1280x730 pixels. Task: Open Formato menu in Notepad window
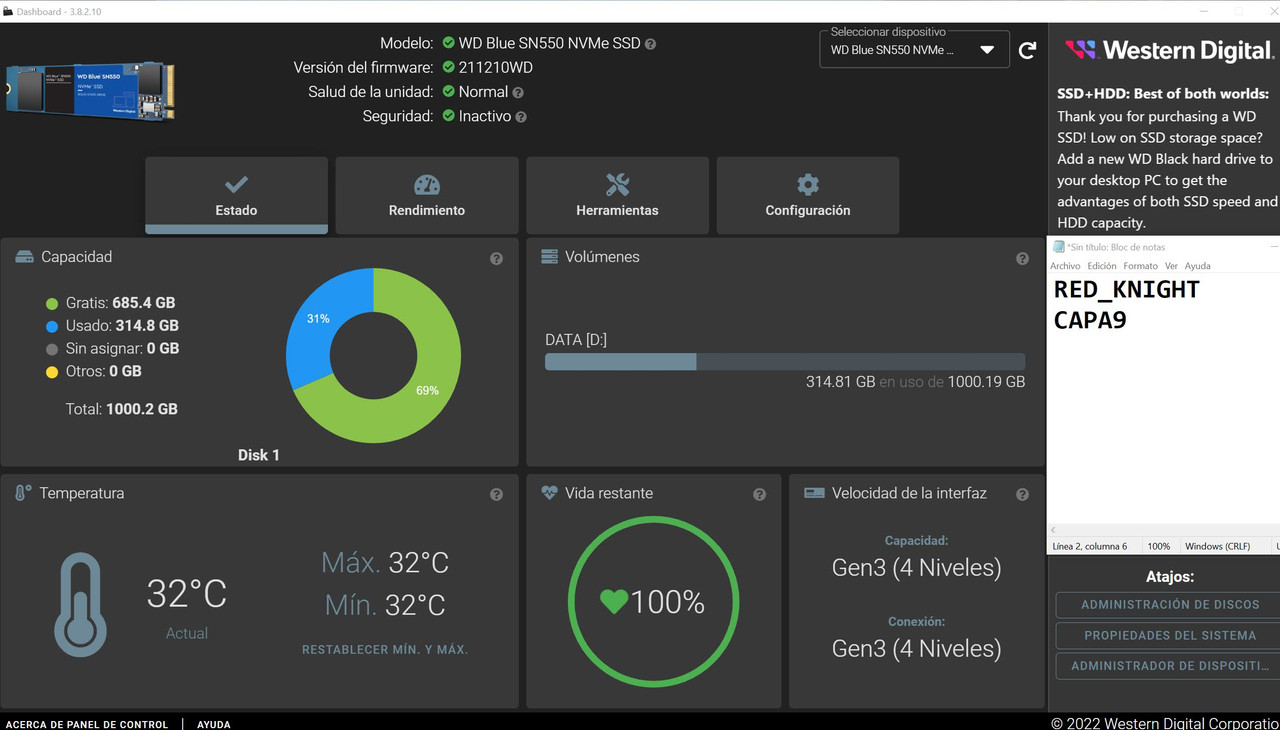point(1140,266)
